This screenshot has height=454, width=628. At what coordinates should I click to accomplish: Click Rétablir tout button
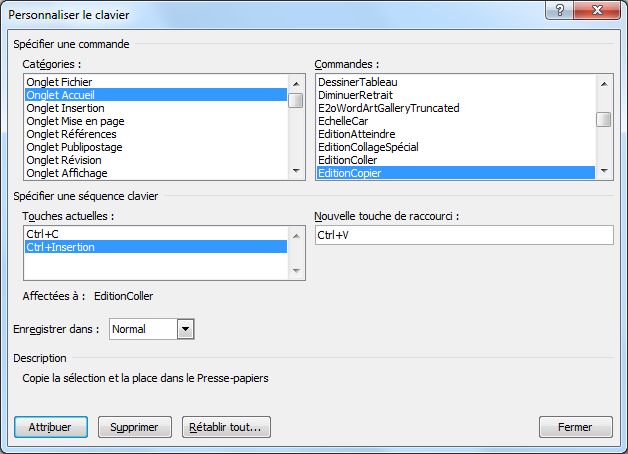[x=226, y=427]
